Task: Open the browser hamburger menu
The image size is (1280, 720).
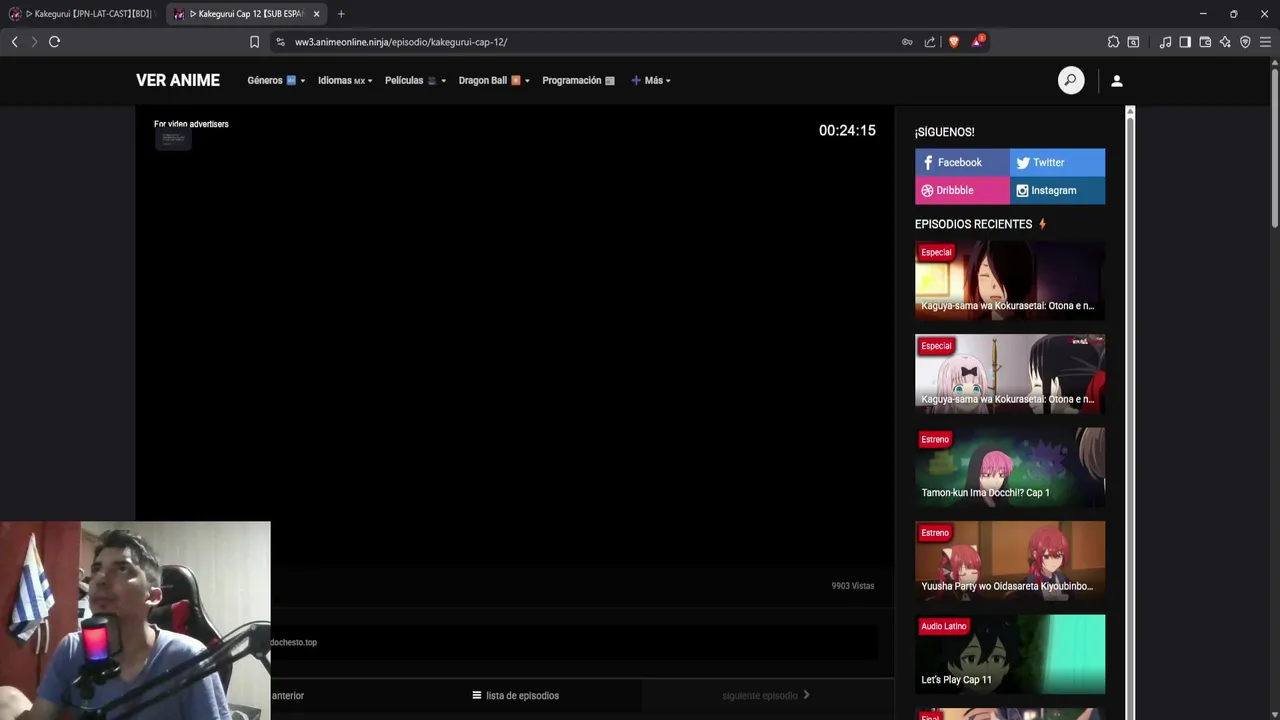Action: [x=1265, y=42]
